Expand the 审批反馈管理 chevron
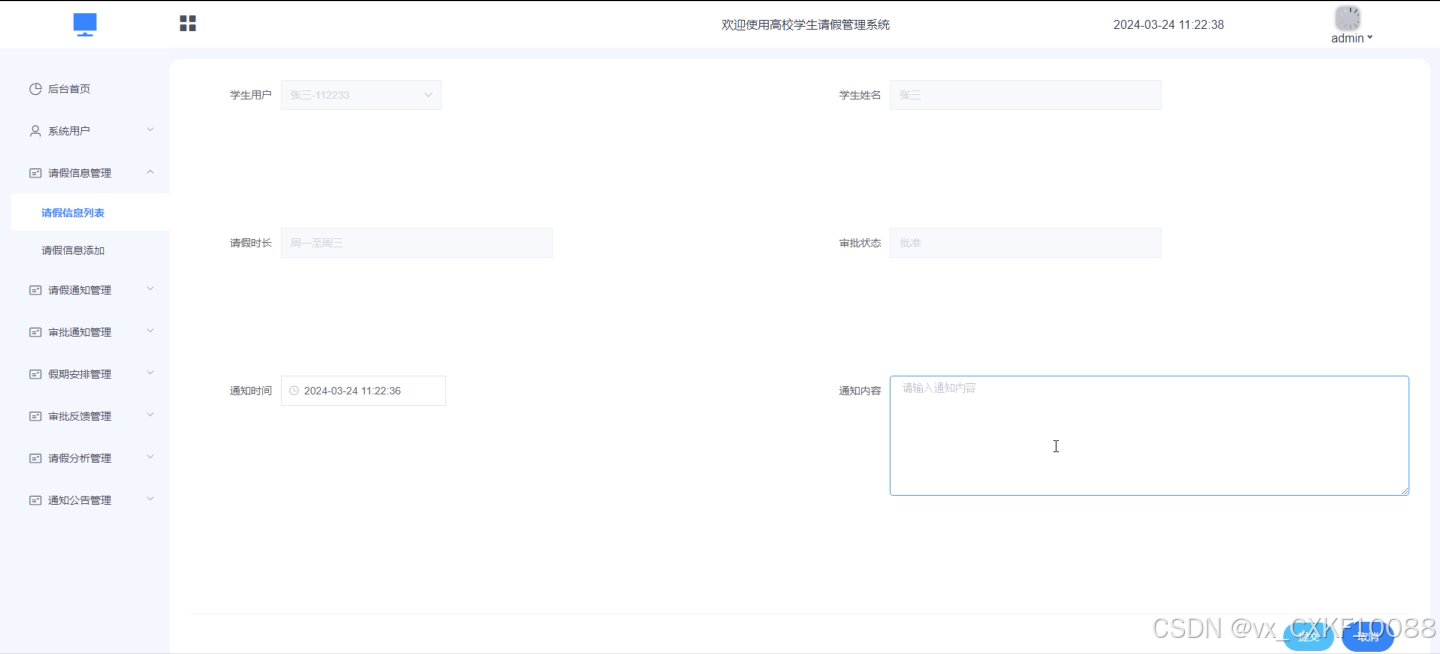Screen dimensions: 1440x654 pos(150,415)
